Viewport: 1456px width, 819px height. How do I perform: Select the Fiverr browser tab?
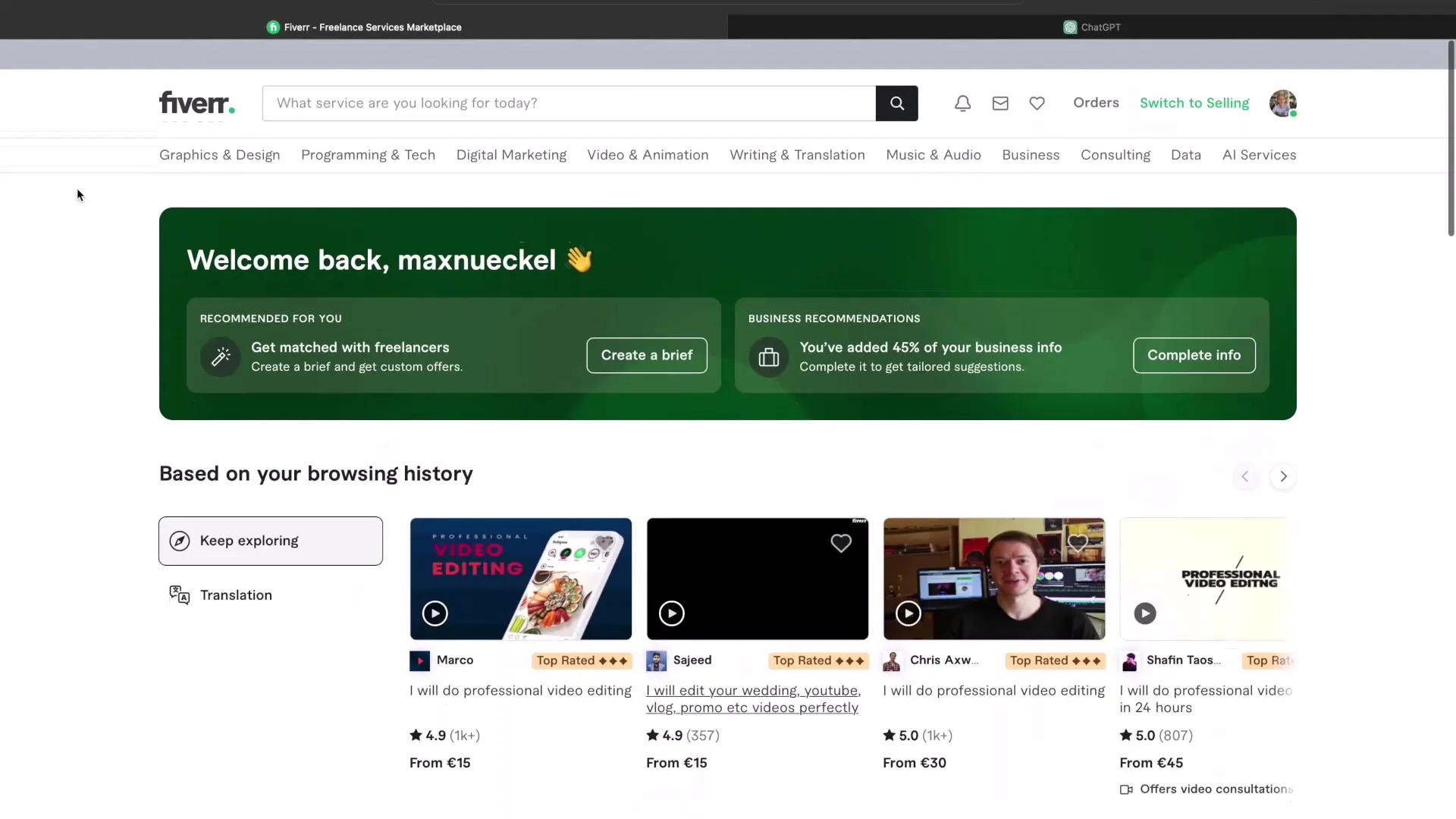pos(364,27)
